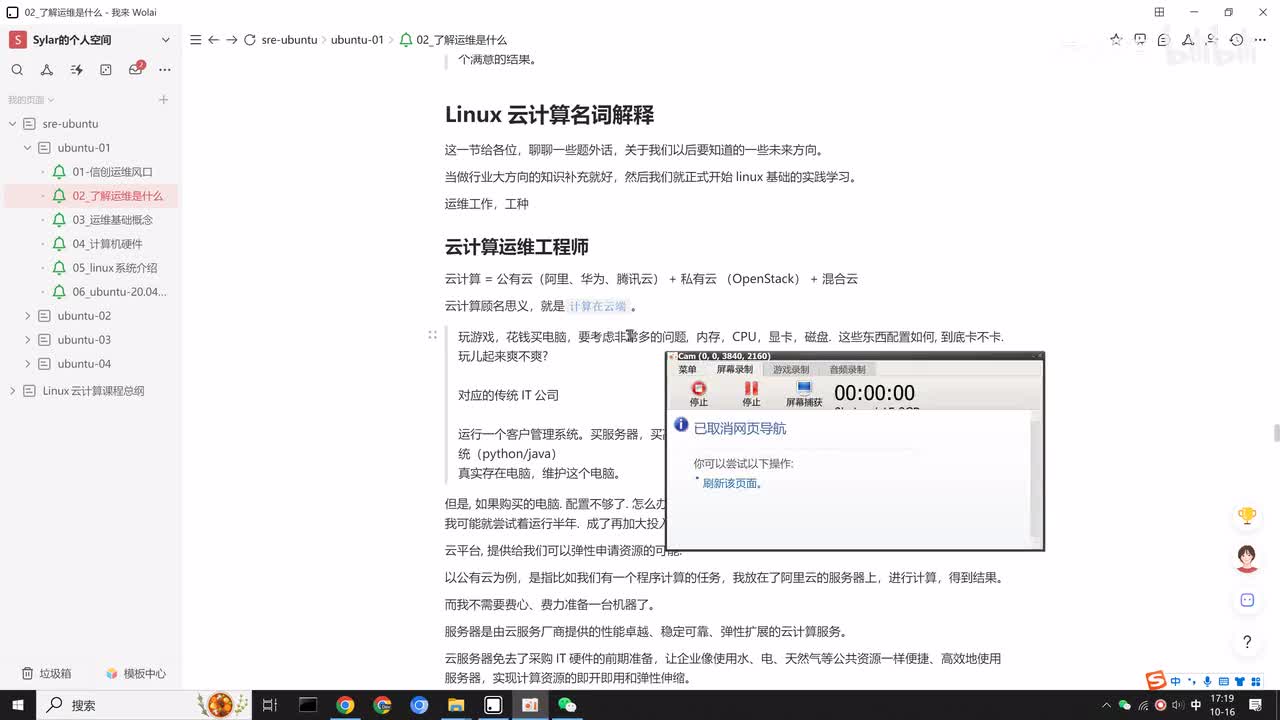Viewport: 1280px width, 720px height.
Task: Show hidden tray icons chevron
Action: [1108, 705]
